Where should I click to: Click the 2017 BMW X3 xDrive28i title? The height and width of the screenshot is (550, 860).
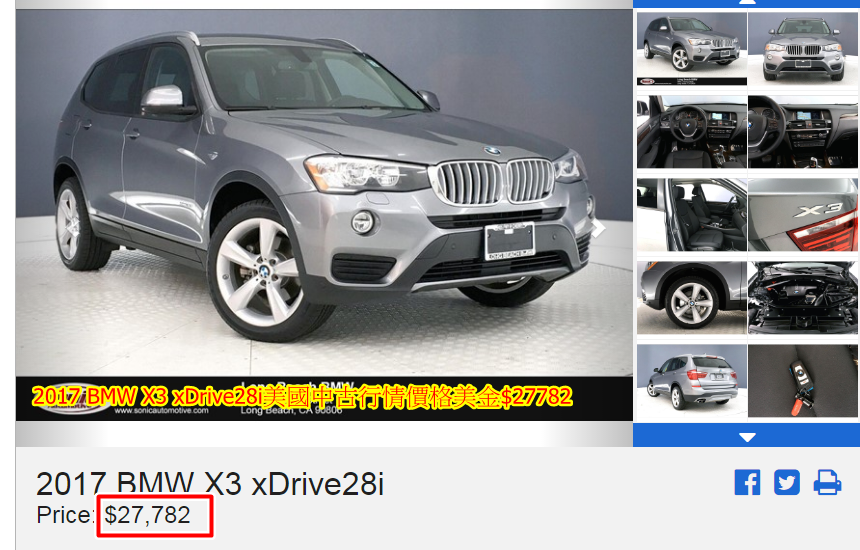(x=210, y=484)
